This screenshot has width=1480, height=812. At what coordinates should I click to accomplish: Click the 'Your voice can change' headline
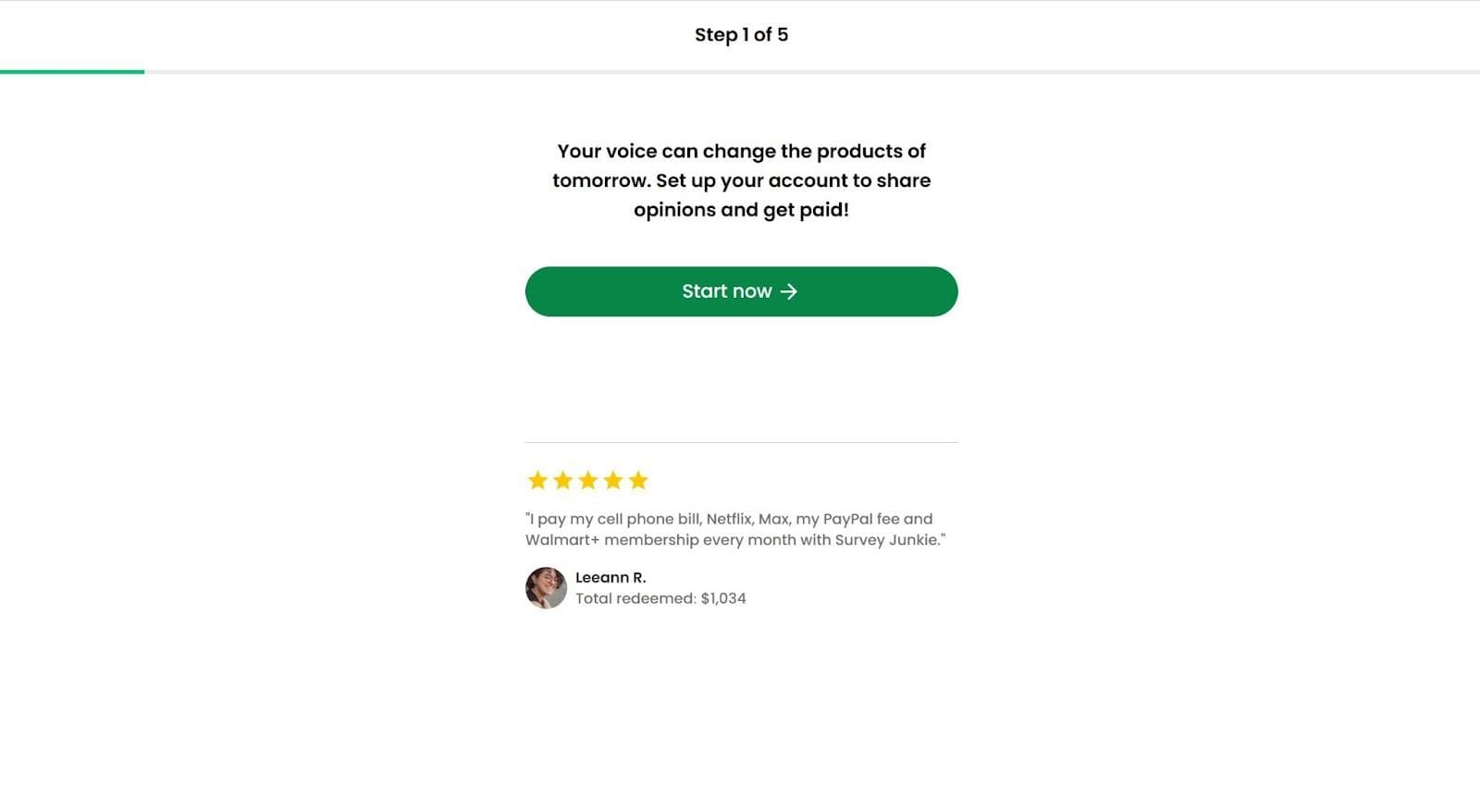click(741, 152)
